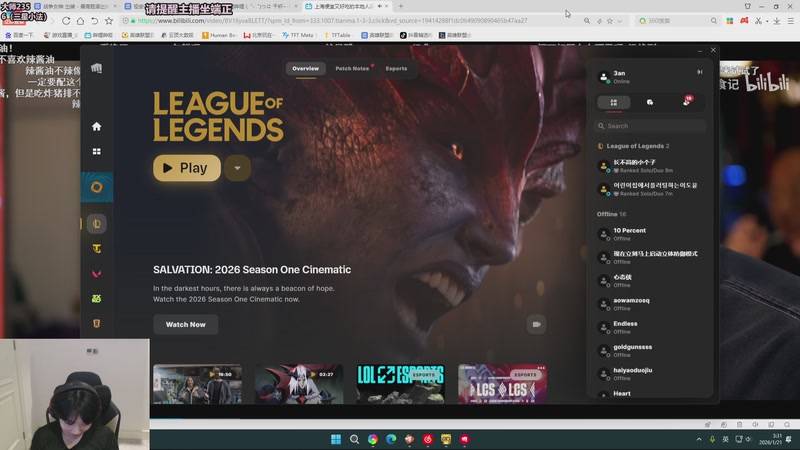Image resolution: width=800 pixels, height=450 pixels.
Task: Click the browser download arrow icon
Action: click(777, 21)
